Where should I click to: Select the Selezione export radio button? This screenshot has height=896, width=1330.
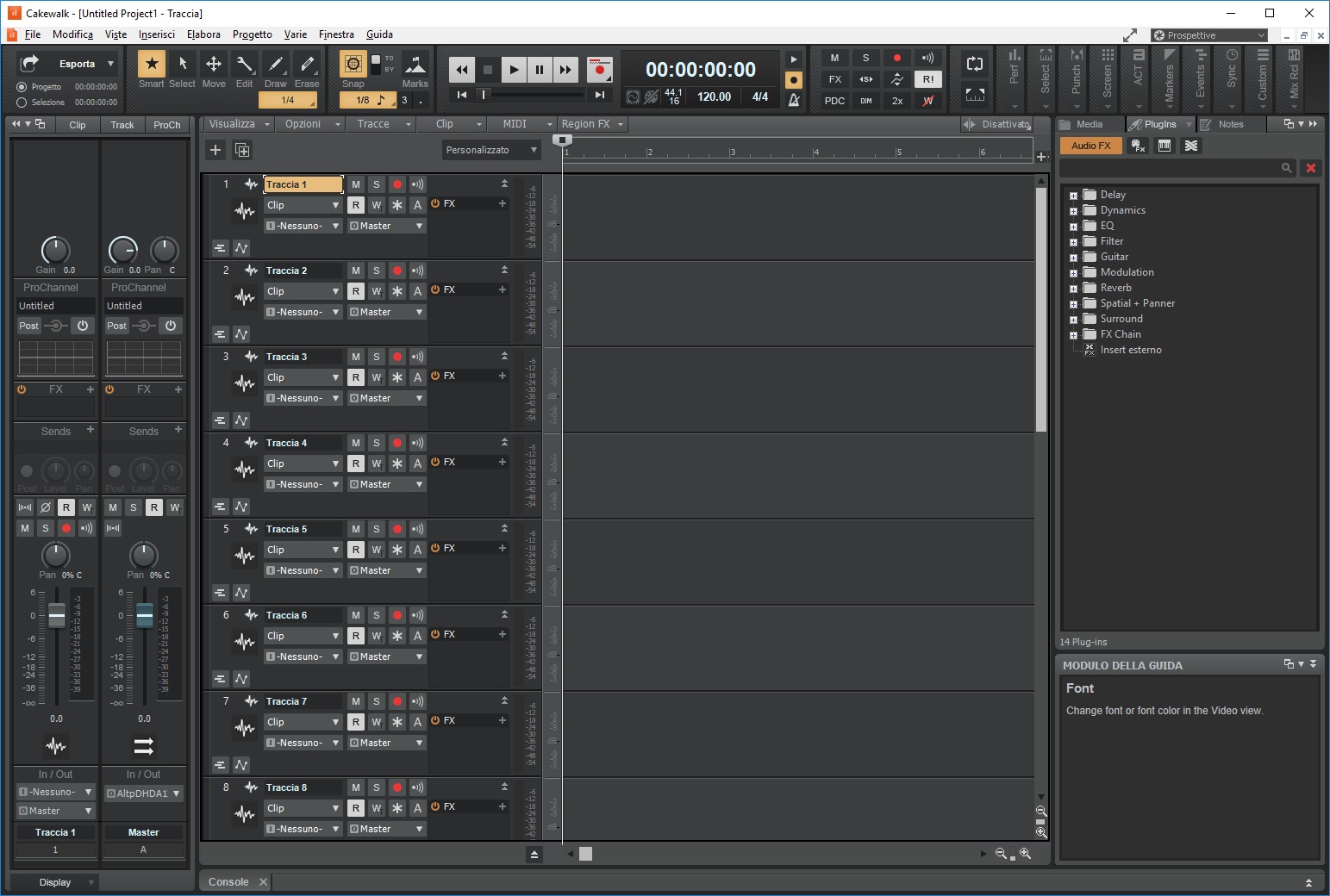pyautogui.click(x=22, y=103)
